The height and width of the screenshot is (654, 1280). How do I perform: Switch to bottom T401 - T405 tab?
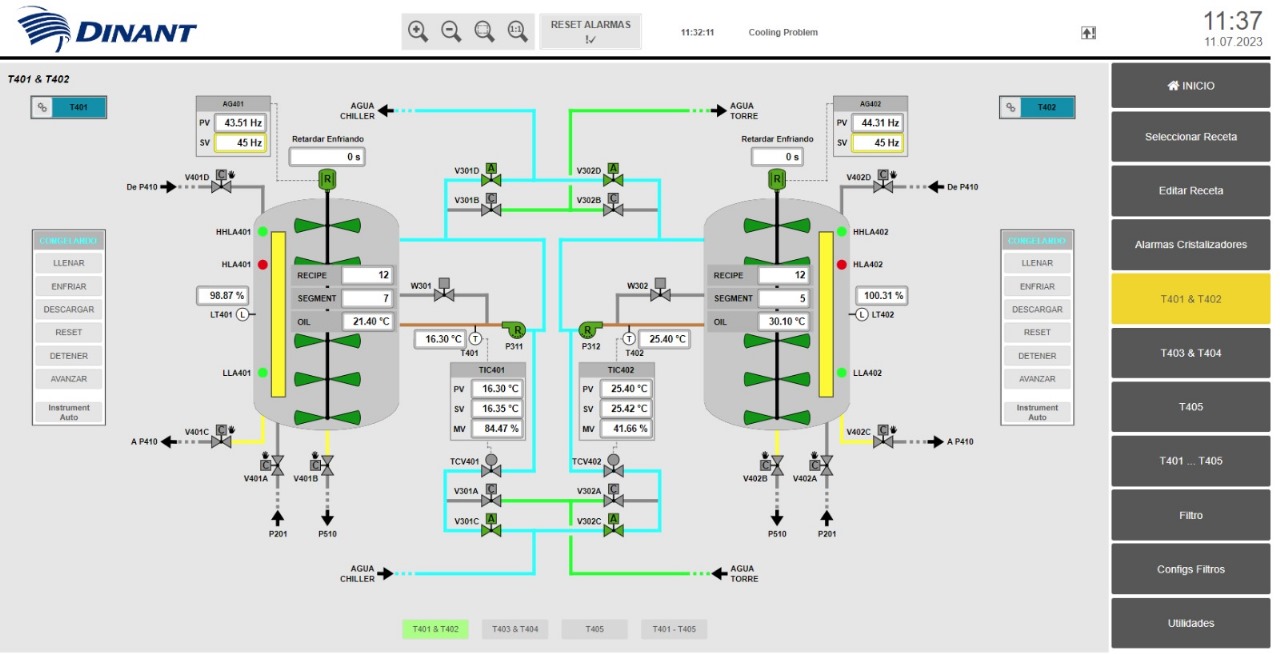click(674, 629)
